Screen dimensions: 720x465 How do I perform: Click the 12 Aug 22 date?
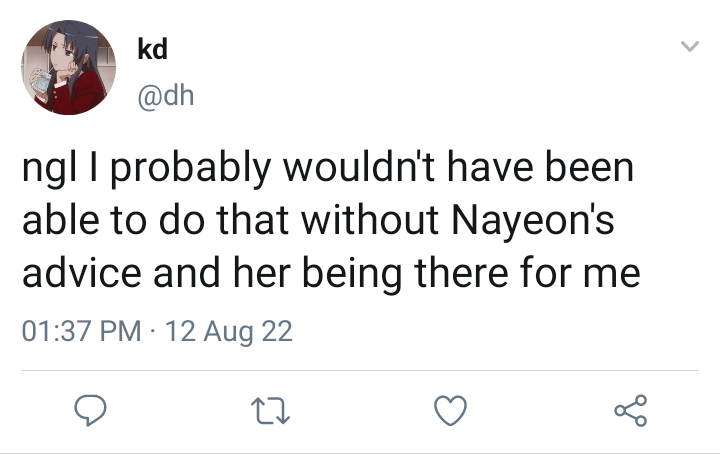click(x=228, y=331)
